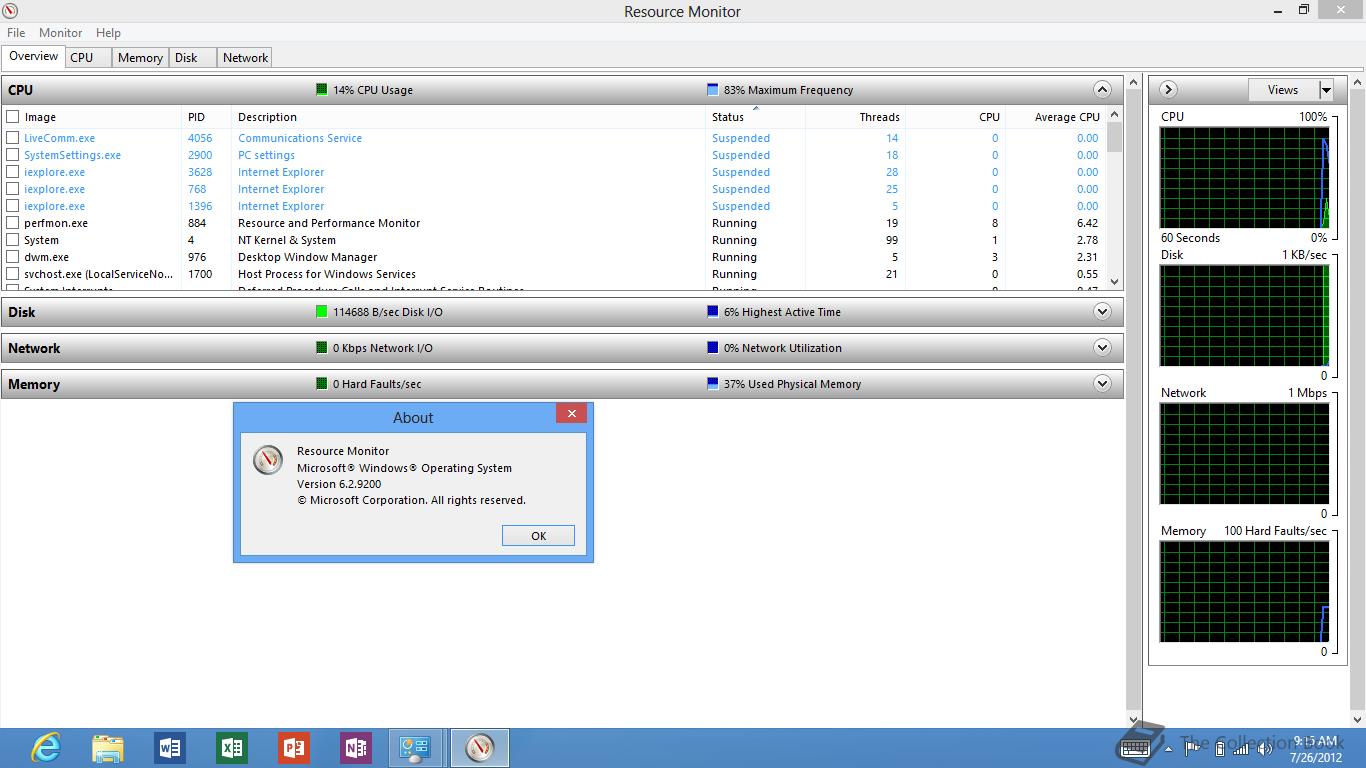
Task: Close the About dialog
Action: (571, 414)
